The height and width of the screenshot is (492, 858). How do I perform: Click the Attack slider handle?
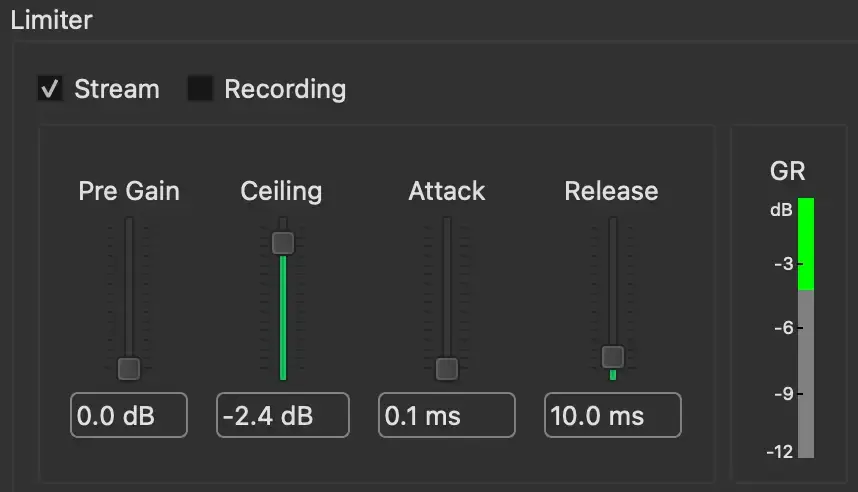click(447, 368)
